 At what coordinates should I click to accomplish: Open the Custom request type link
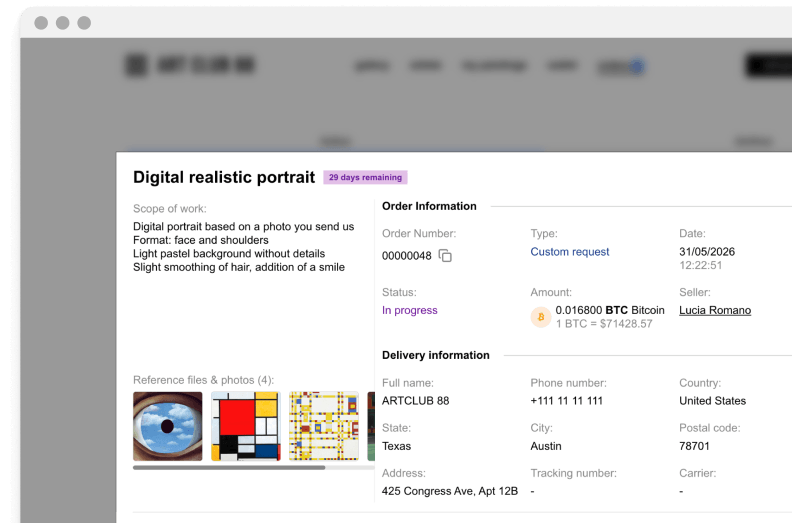point(569,252)
